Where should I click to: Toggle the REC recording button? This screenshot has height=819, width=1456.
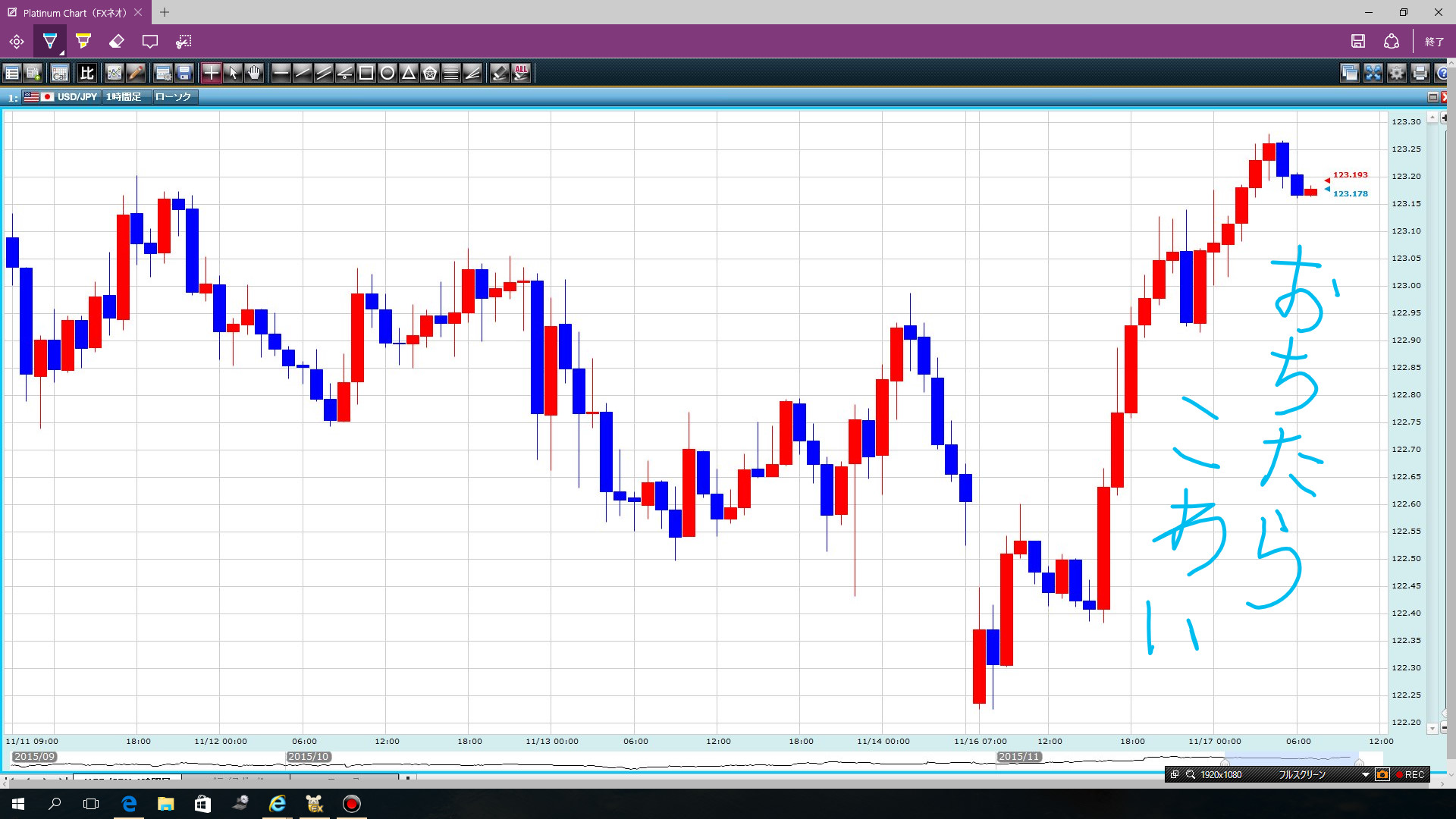pos(1410,774)
